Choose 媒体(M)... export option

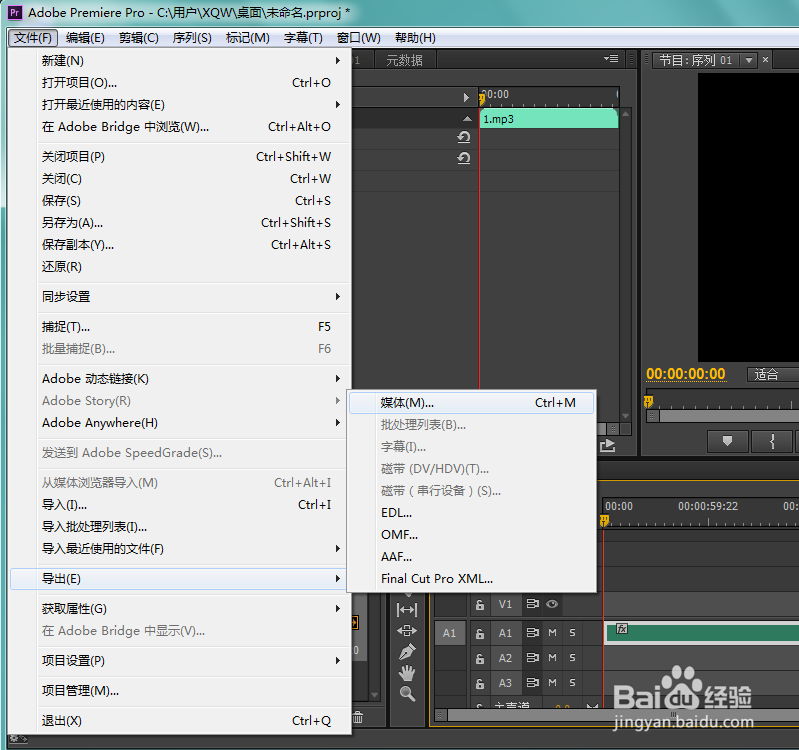tap(471, 403)
